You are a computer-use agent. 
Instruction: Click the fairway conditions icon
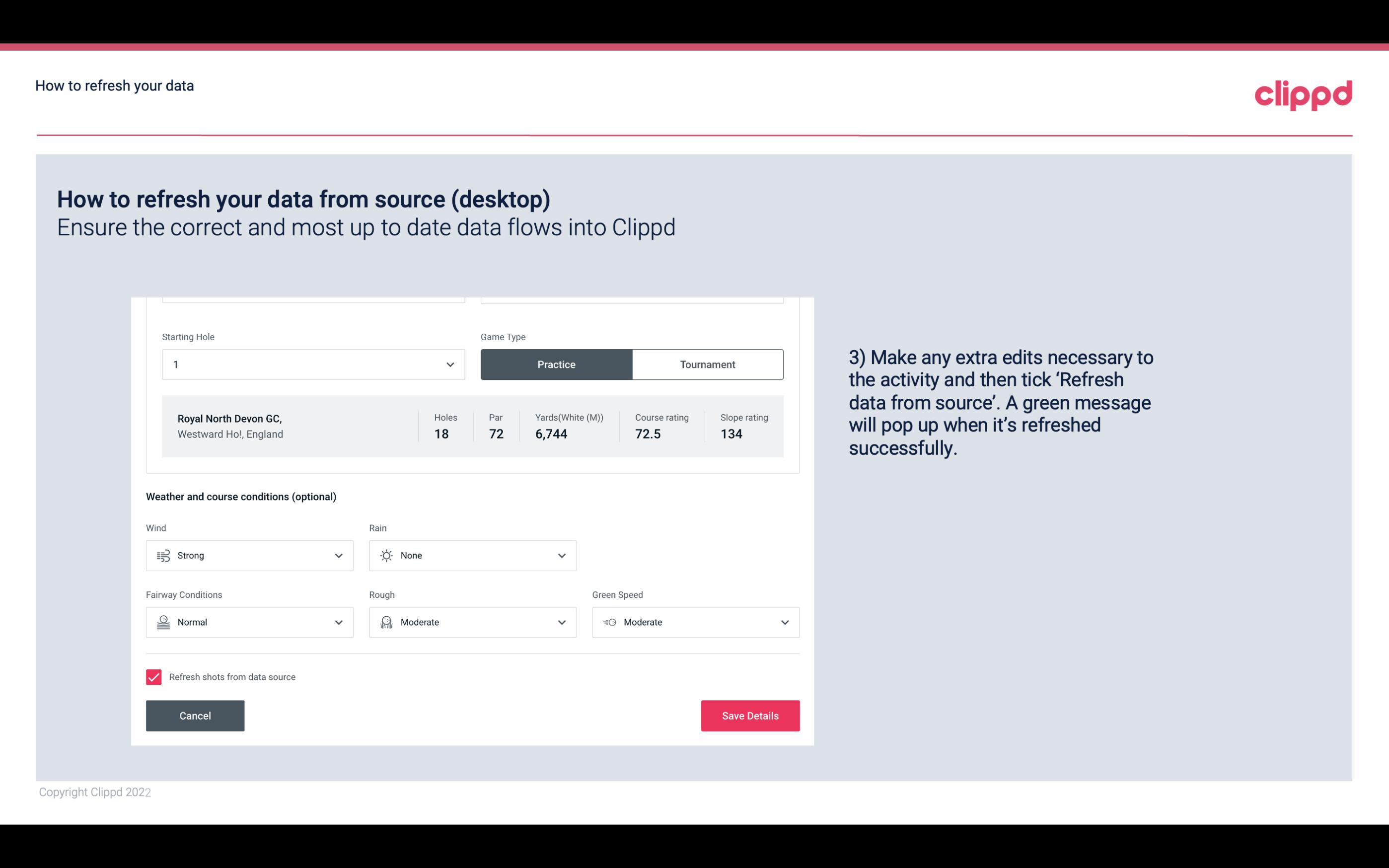pos(162,622)
